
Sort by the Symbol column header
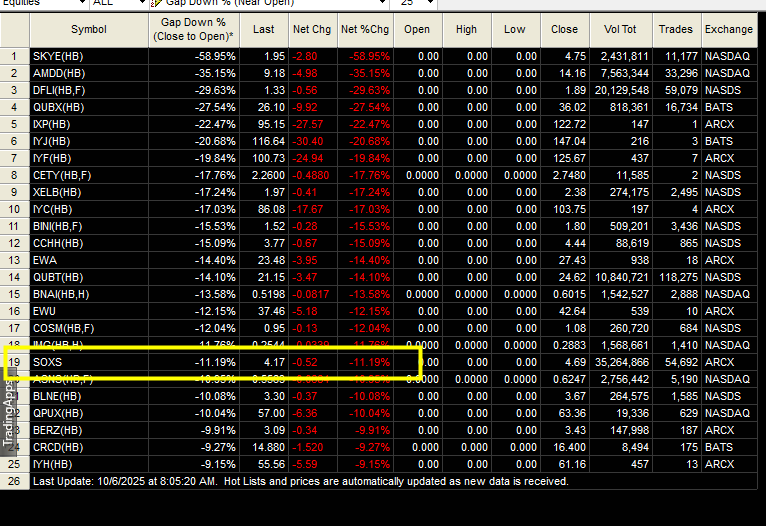pos(88,29)
